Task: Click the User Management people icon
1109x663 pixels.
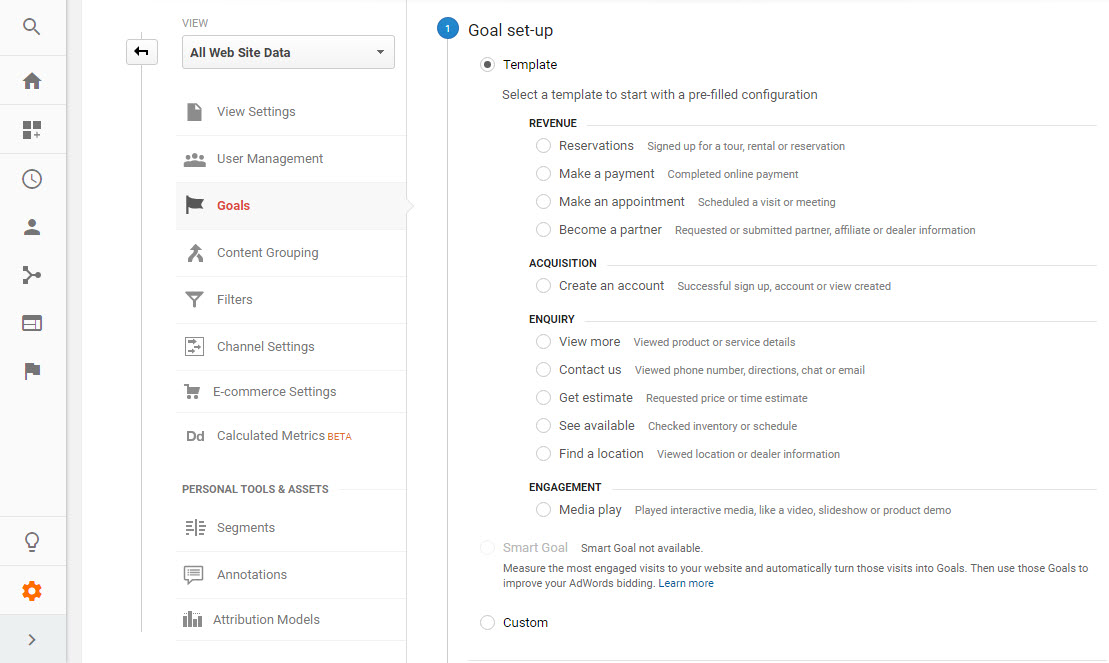Action: 194,160
